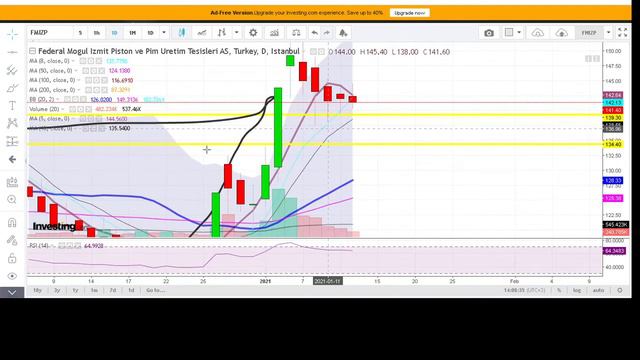640x360 pixels.
Task: Collapse the bottom-left chevron panel button
Action: click(x=12, y=292)
